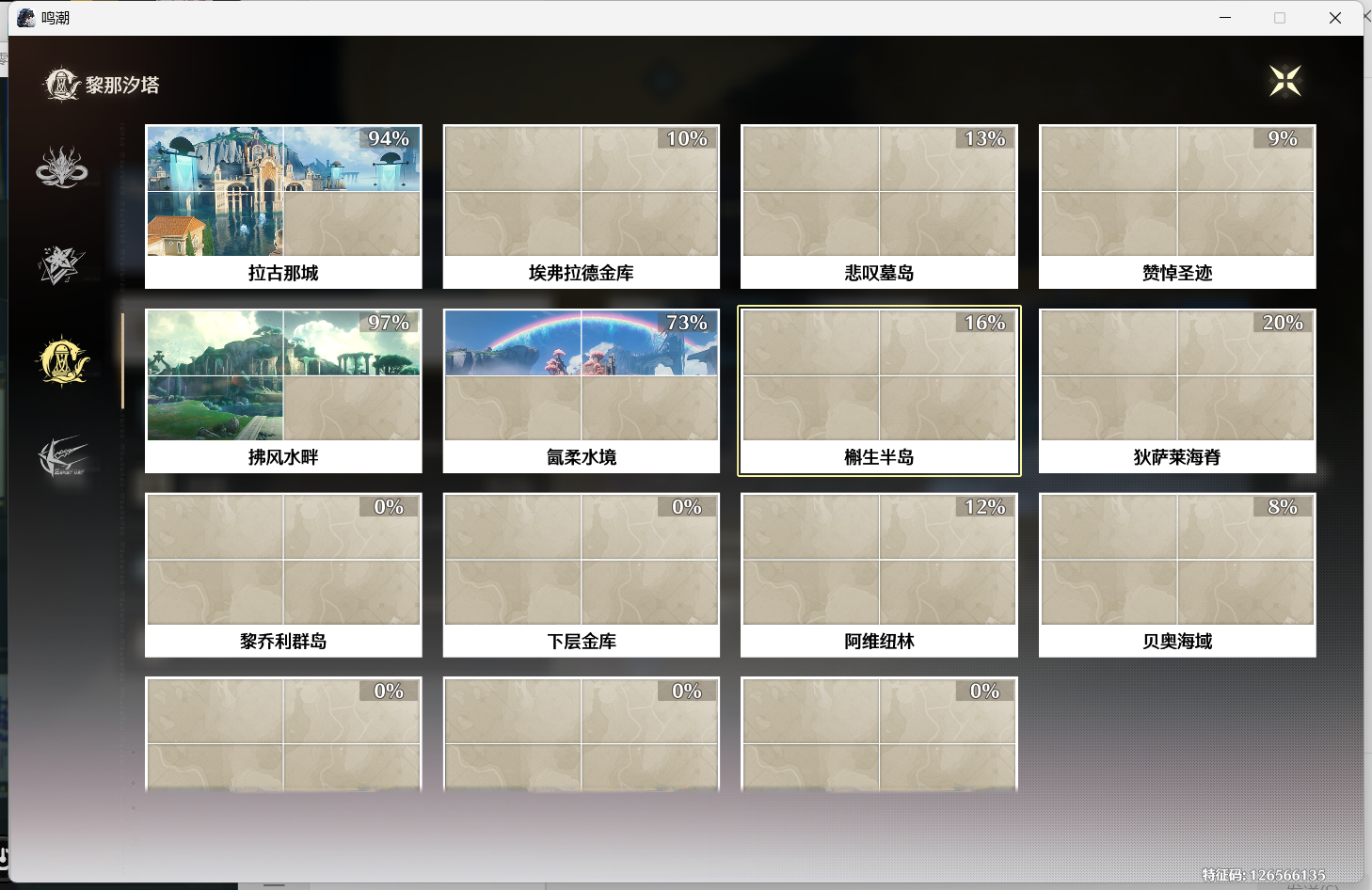1372x890 pixels.
Task: Maximize the 鸣潮 game window
Action: tap(1279, 18)
